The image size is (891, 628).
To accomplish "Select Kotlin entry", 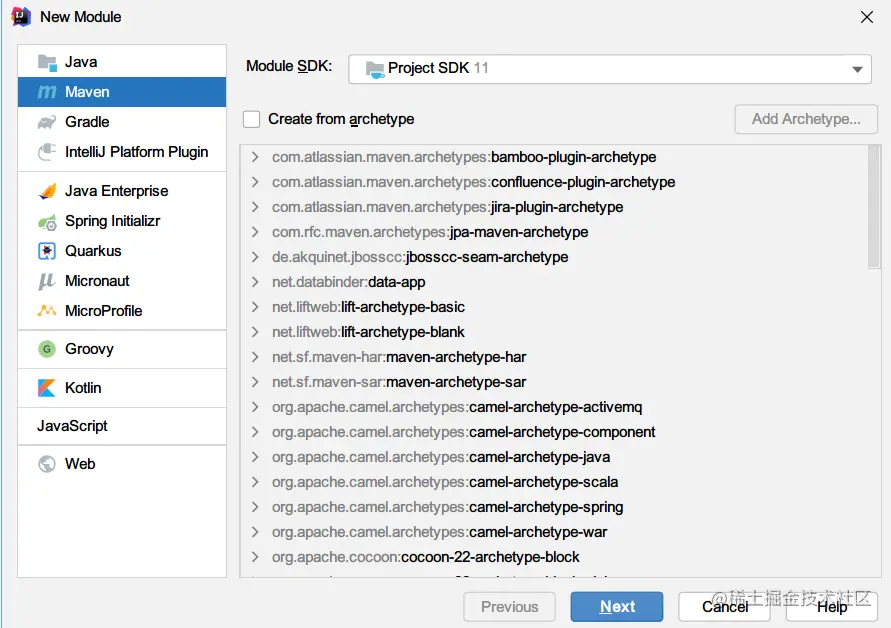I will 122,388.
